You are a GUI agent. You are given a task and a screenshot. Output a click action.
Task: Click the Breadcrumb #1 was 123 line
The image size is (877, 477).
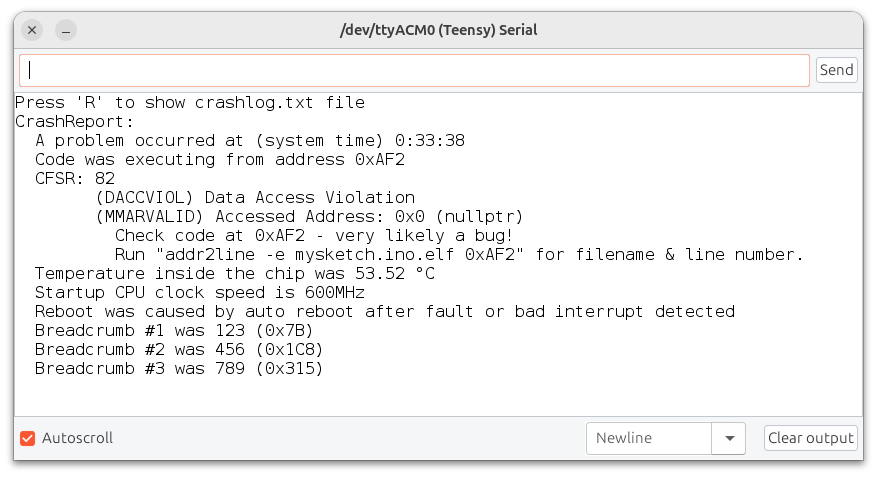point(174,331)
